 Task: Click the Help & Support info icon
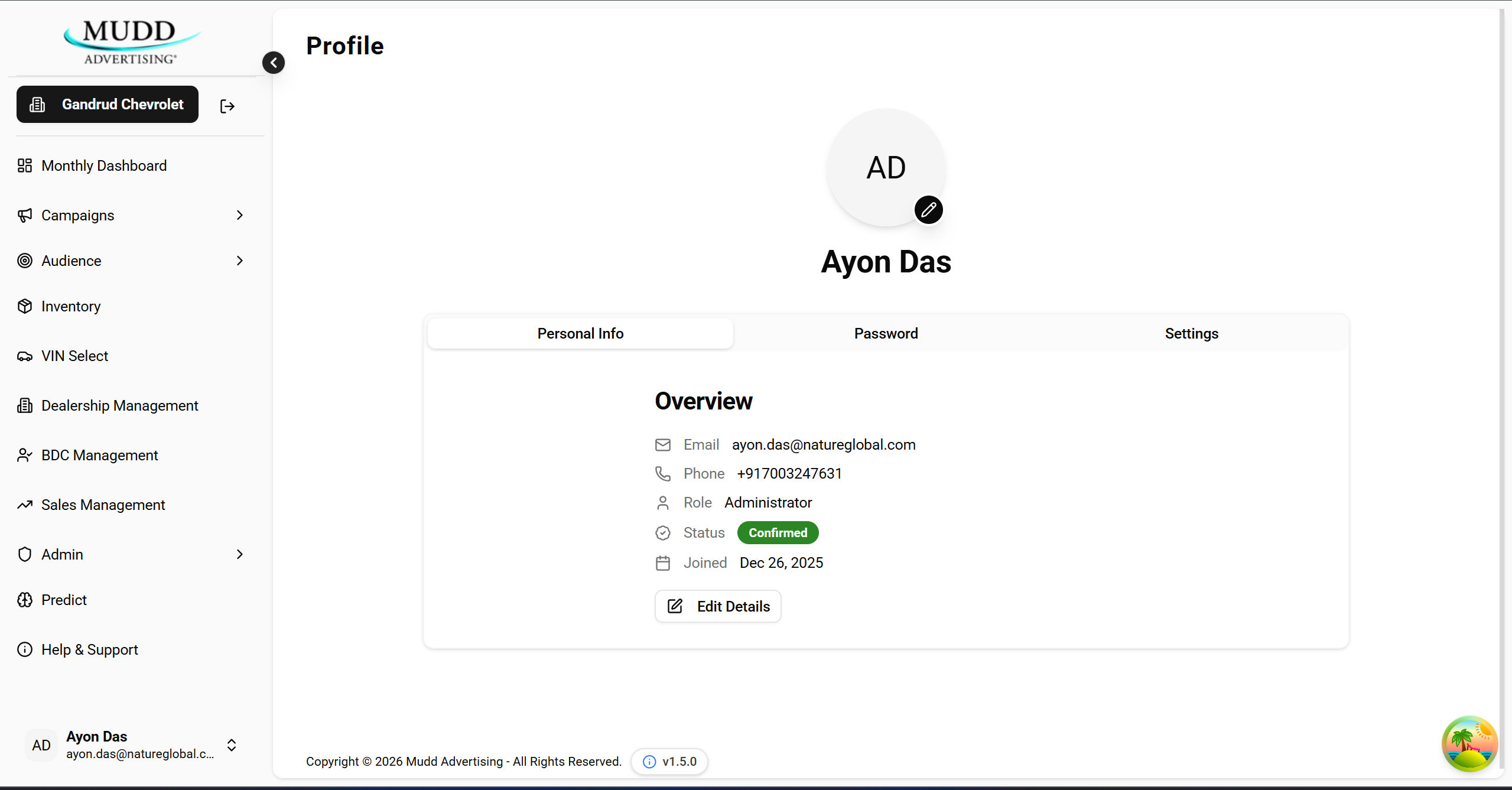point(25,649)
